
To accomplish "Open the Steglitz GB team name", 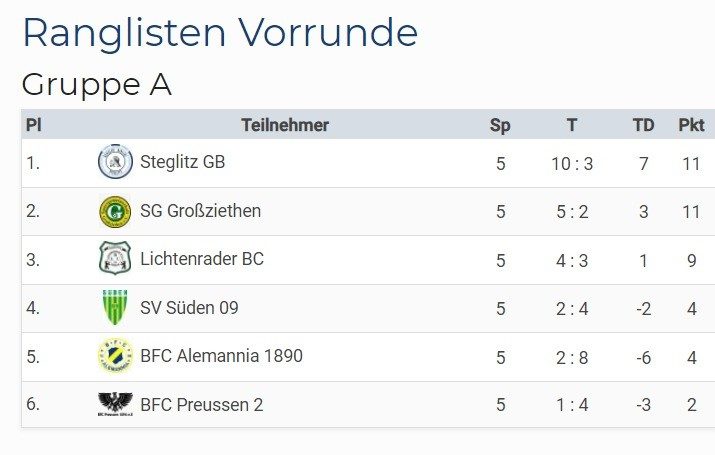I will tap(182, 162).
